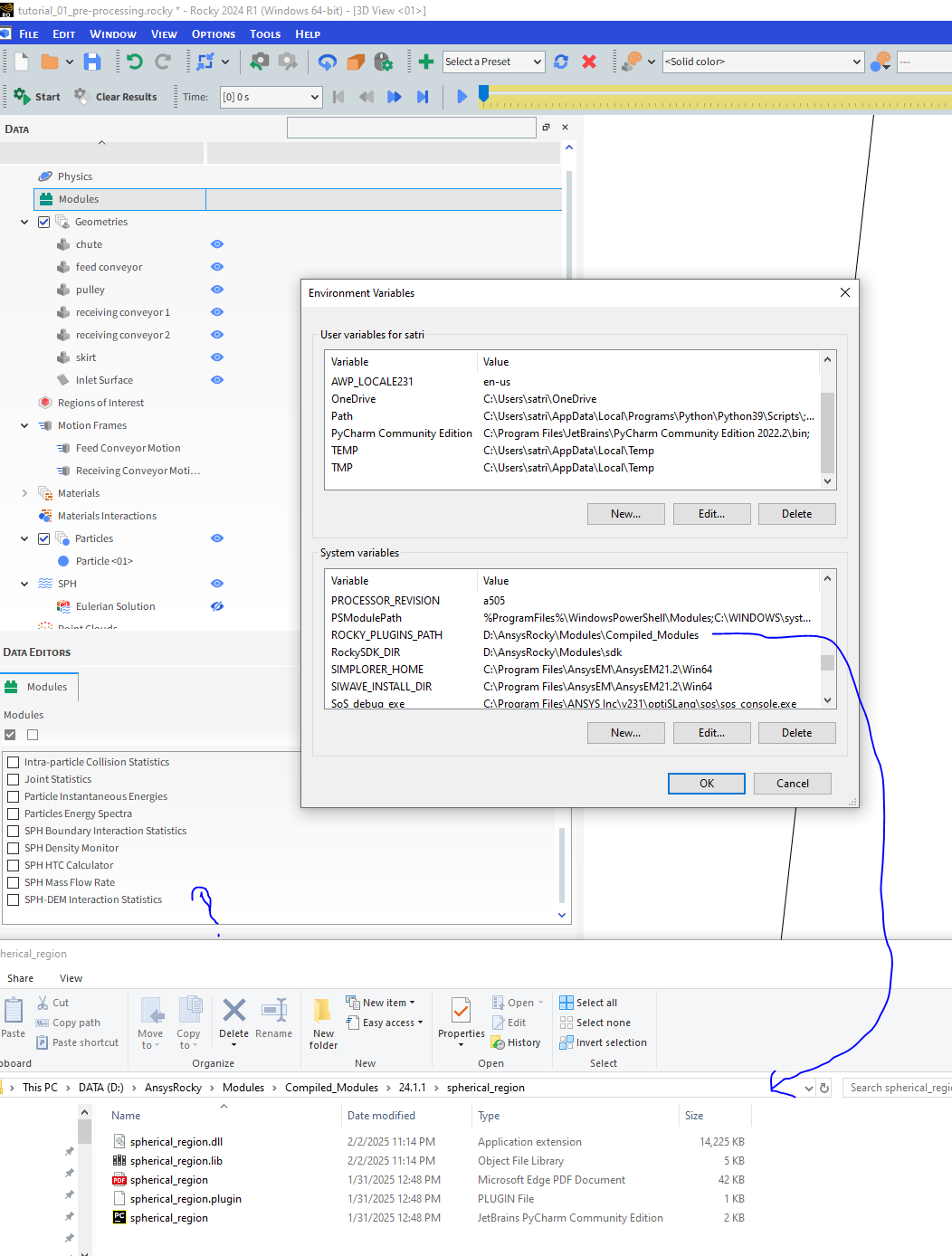Viewport: 952px width, 1256px height.
Task: Select ROCKY_PLUGINS_PATH system variable row
Action: pyautogui.click(x=572, y=635)
